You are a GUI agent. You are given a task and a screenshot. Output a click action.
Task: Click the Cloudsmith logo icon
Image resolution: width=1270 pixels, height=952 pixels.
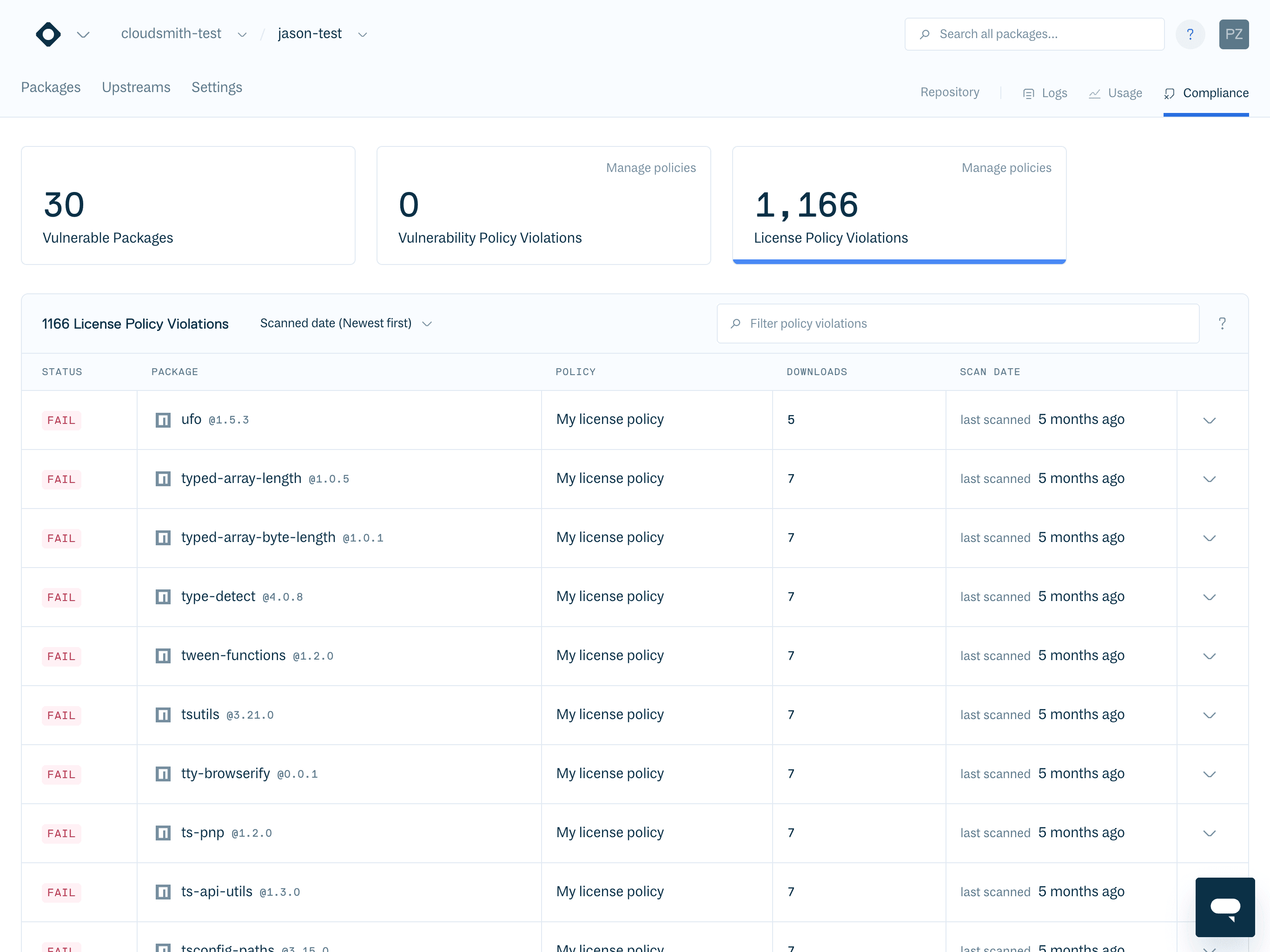tap(48, 34)
